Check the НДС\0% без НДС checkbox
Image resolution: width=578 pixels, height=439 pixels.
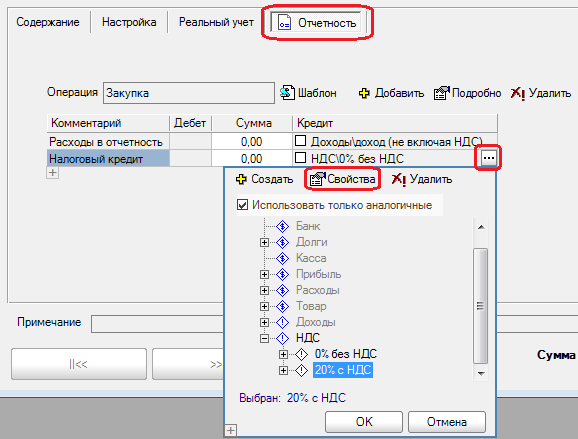click(300, 158)
